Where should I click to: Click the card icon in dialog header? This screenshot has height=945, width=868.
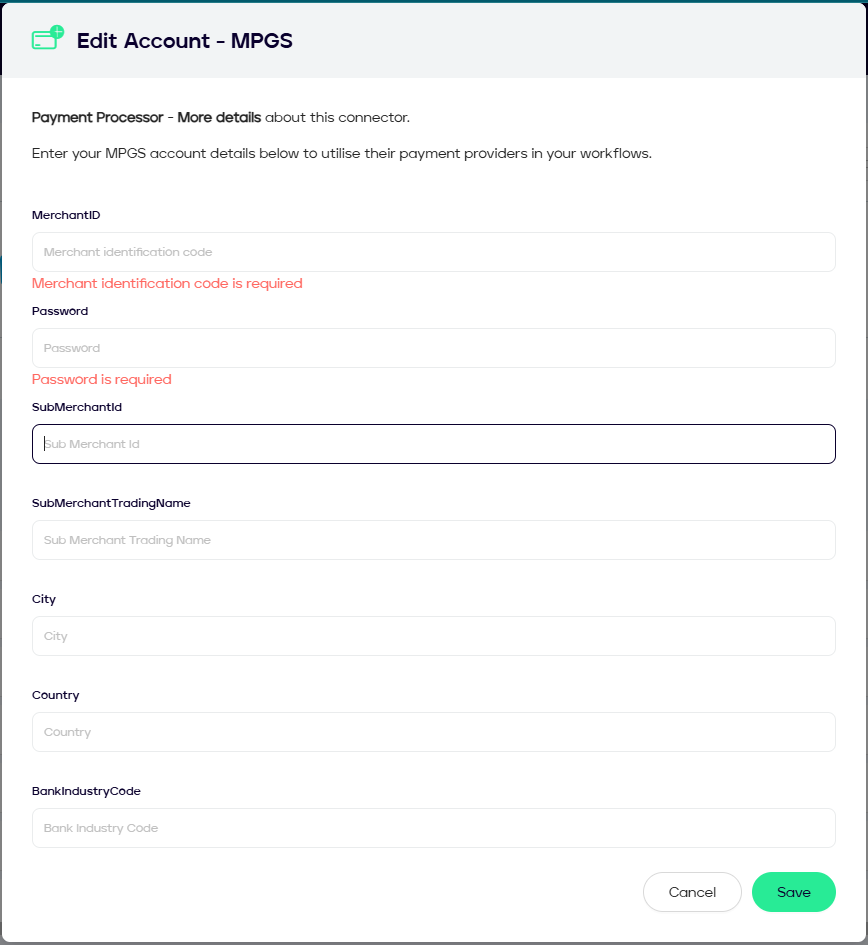click(47, 40)
